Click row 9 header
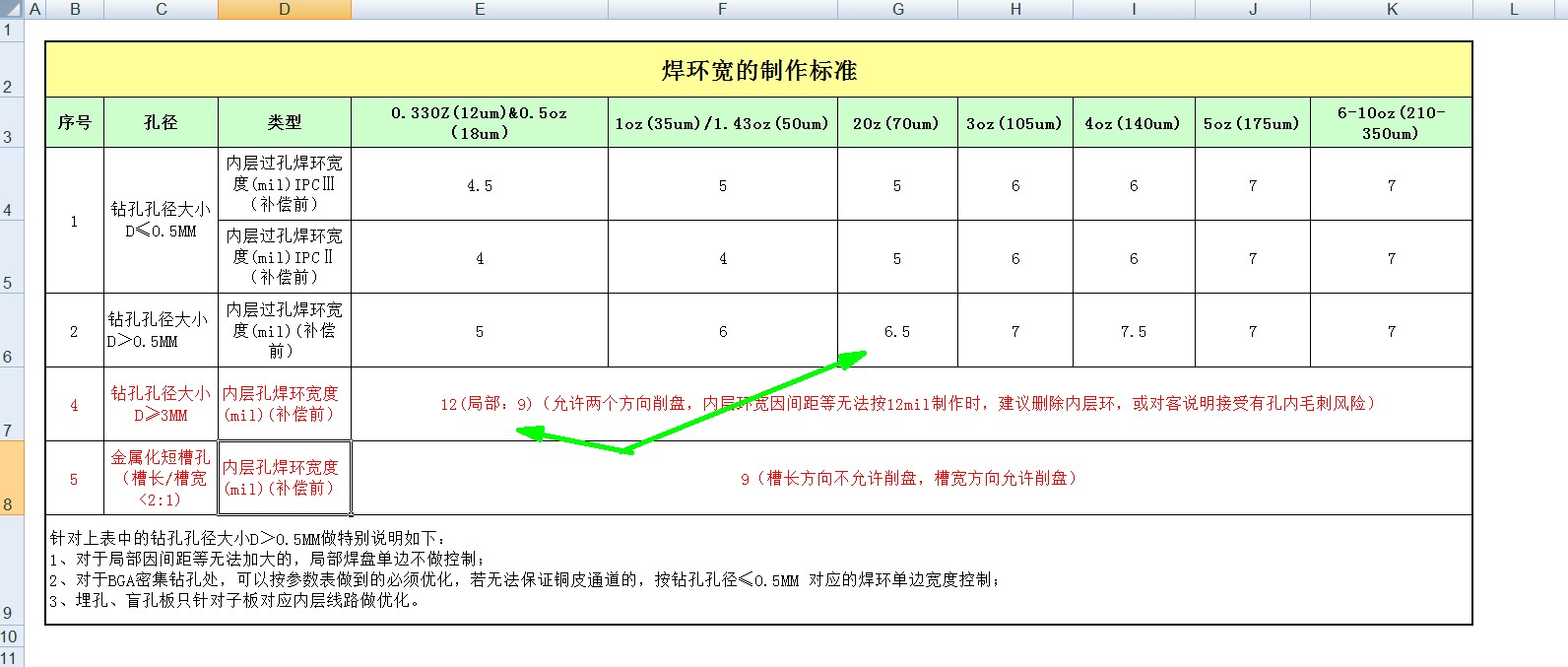 click(12, 569)
